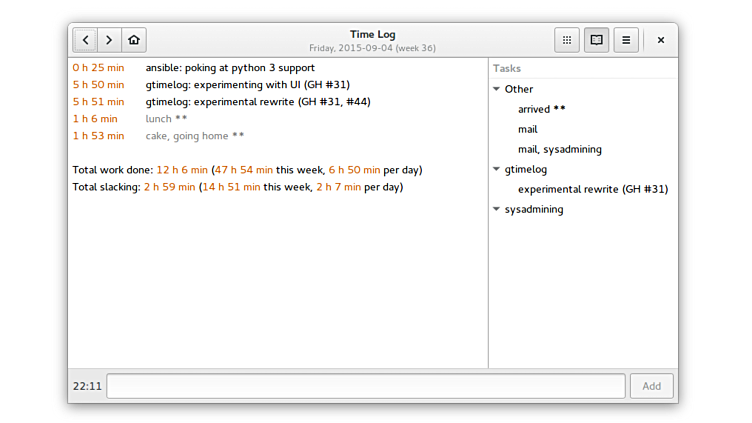752x423 pixels.
Task: Click the Add button
Action: [651, 386]
